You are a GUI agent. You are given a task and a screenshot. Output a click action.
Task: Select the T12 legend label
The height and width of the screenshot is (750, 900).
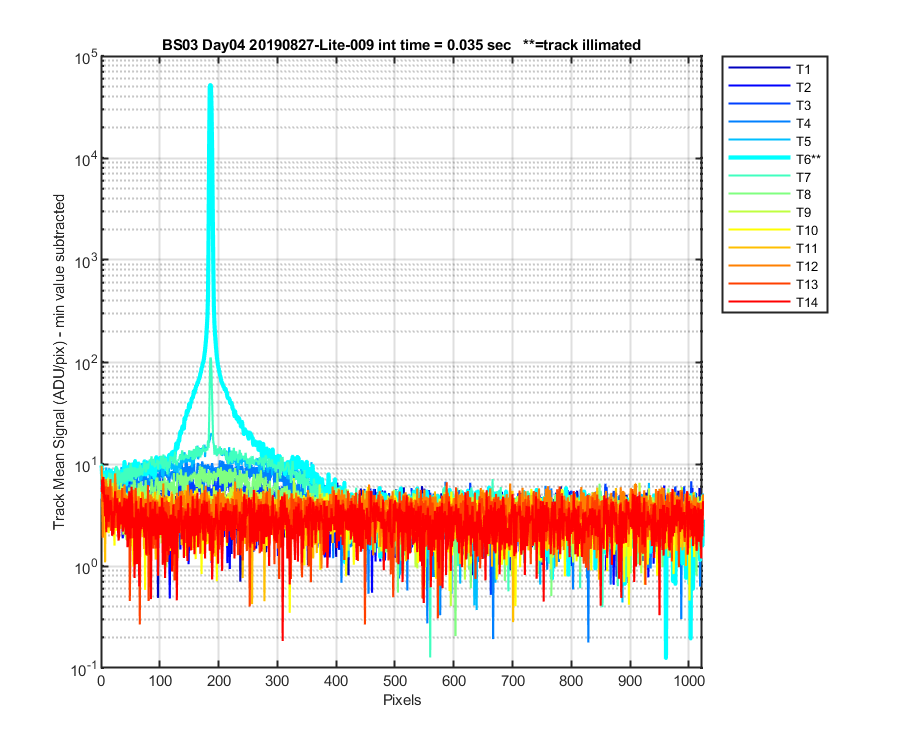click(806, 266)
